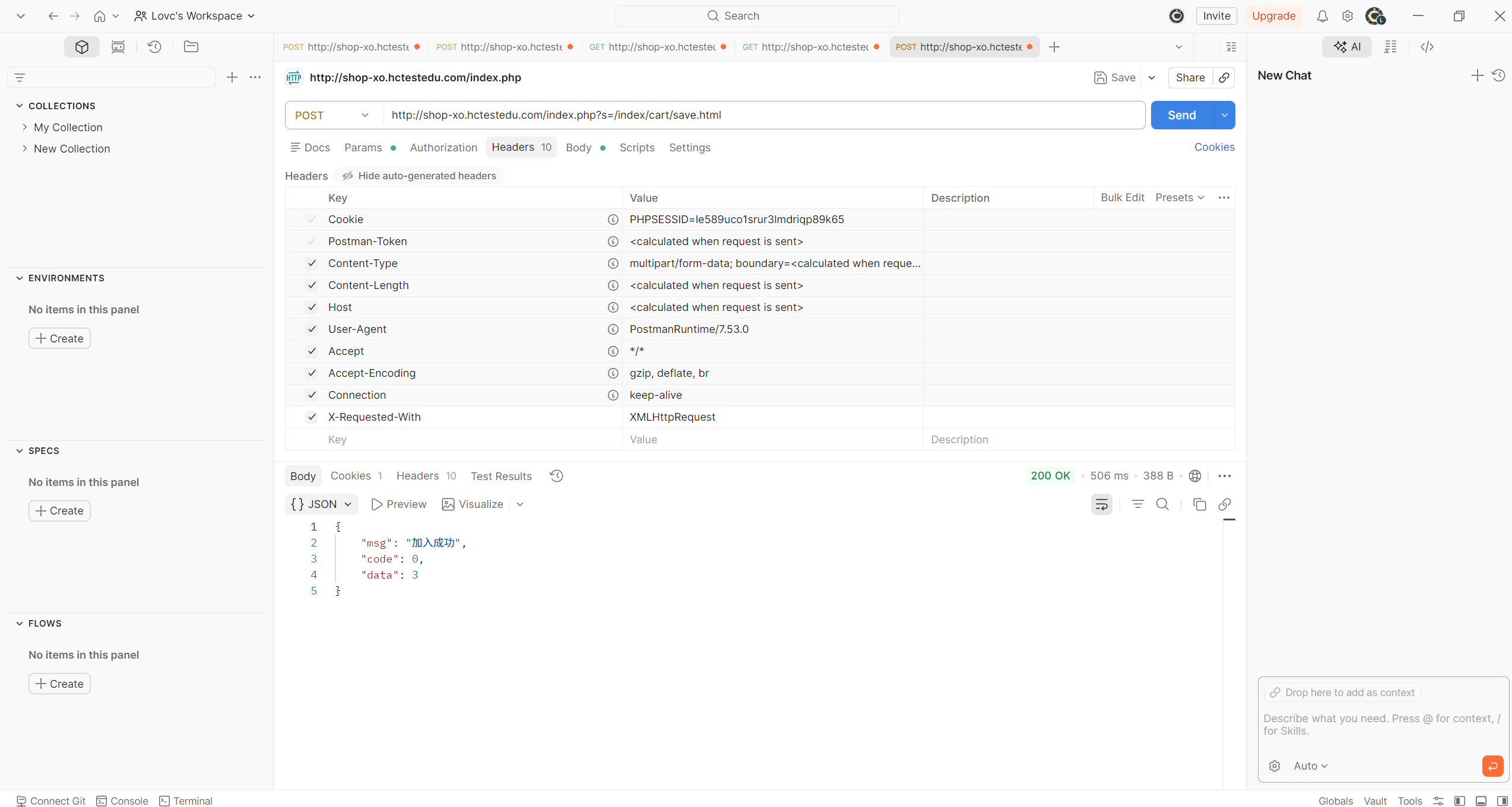
Task: Toggle the Accept-Encoding header checkbox
Action: tap(312, 373)
